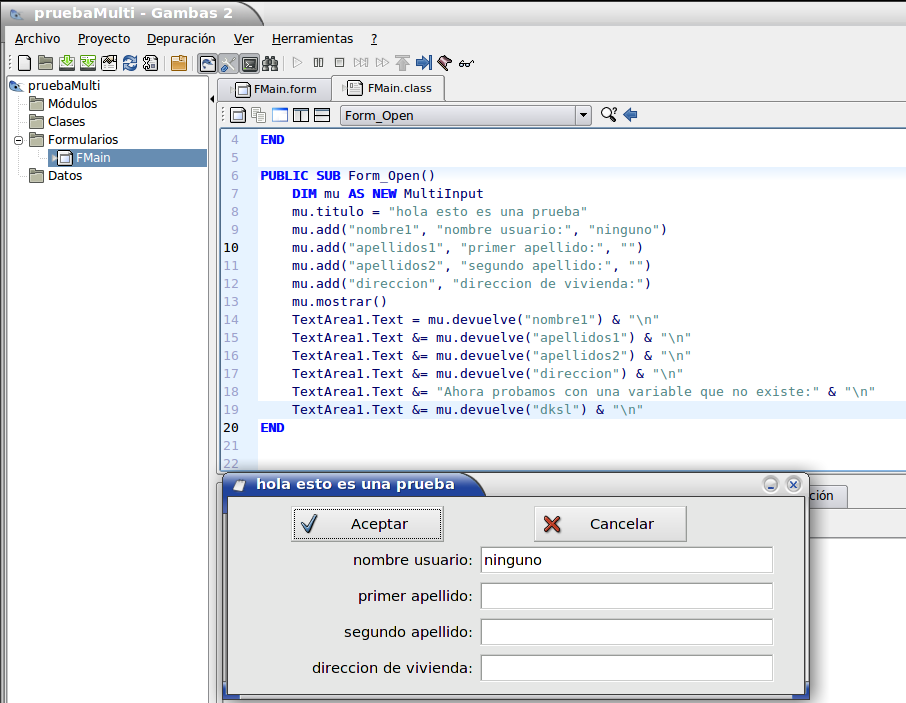Viewport: 906px width, 703px height.
Task: Click the glasses watch-expression icon
Action: pyautogui.click(x=466, y=63)
